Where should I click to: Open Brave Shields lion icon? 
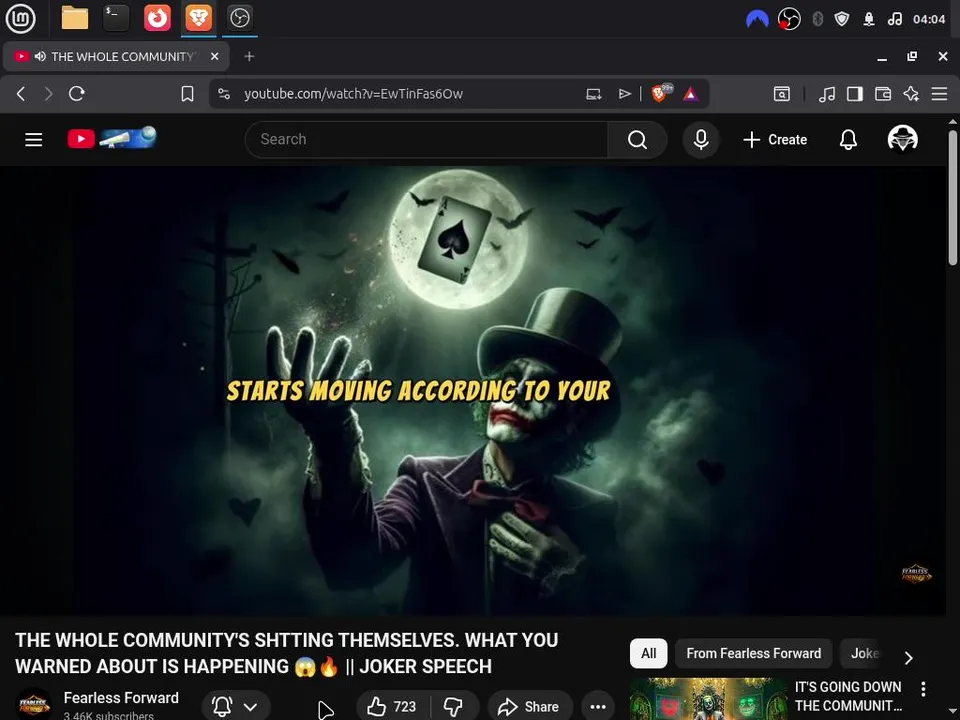pyautogui.click(x=661, y=93)
